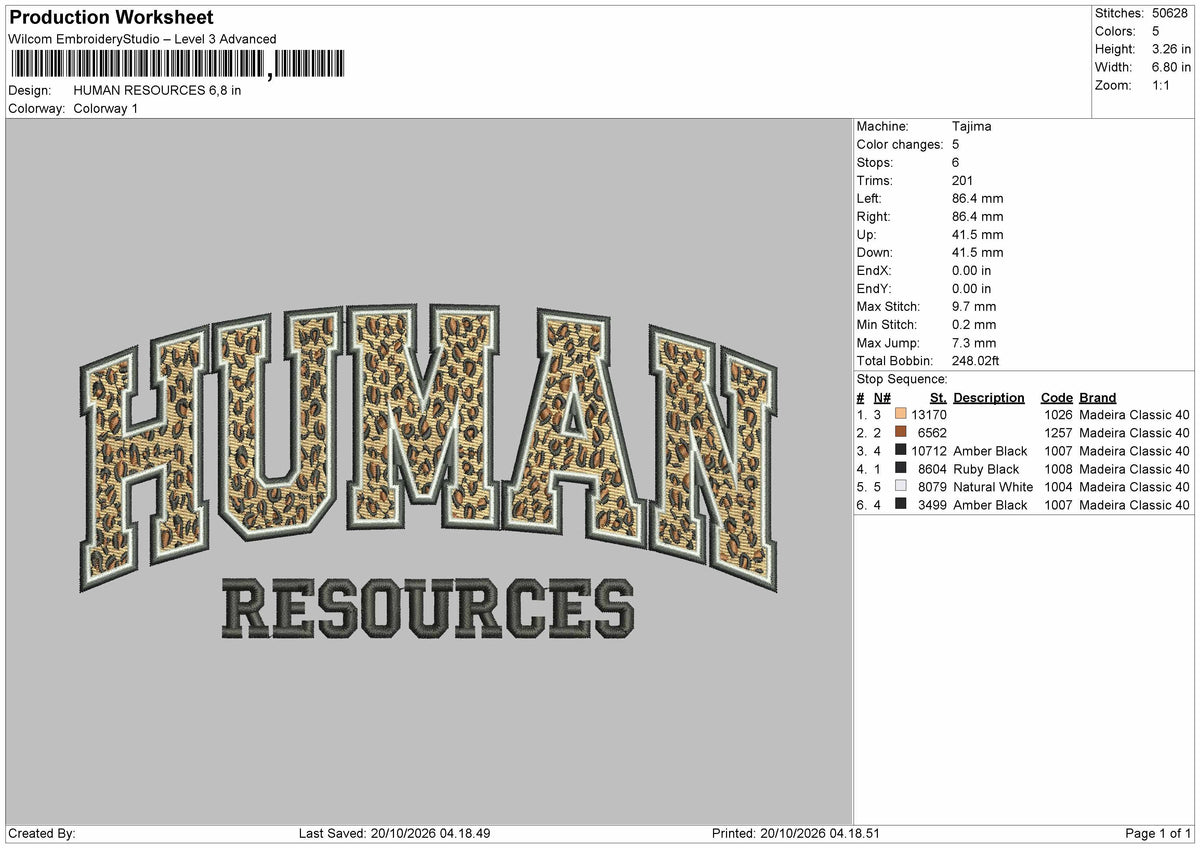This screenshot has width=1200, height=848.
Task: Click the 'St.' column header
Action: [x=937, y=397]
